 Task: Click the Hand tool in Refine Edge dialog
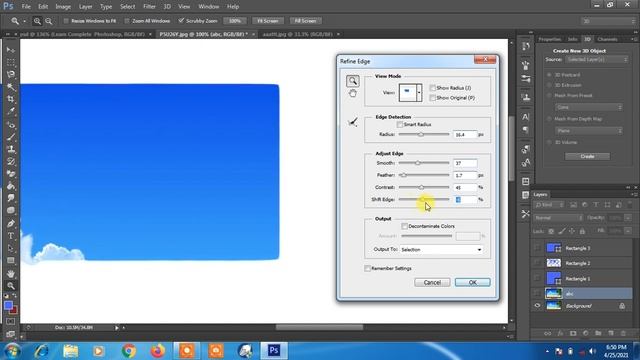(353, 93)
